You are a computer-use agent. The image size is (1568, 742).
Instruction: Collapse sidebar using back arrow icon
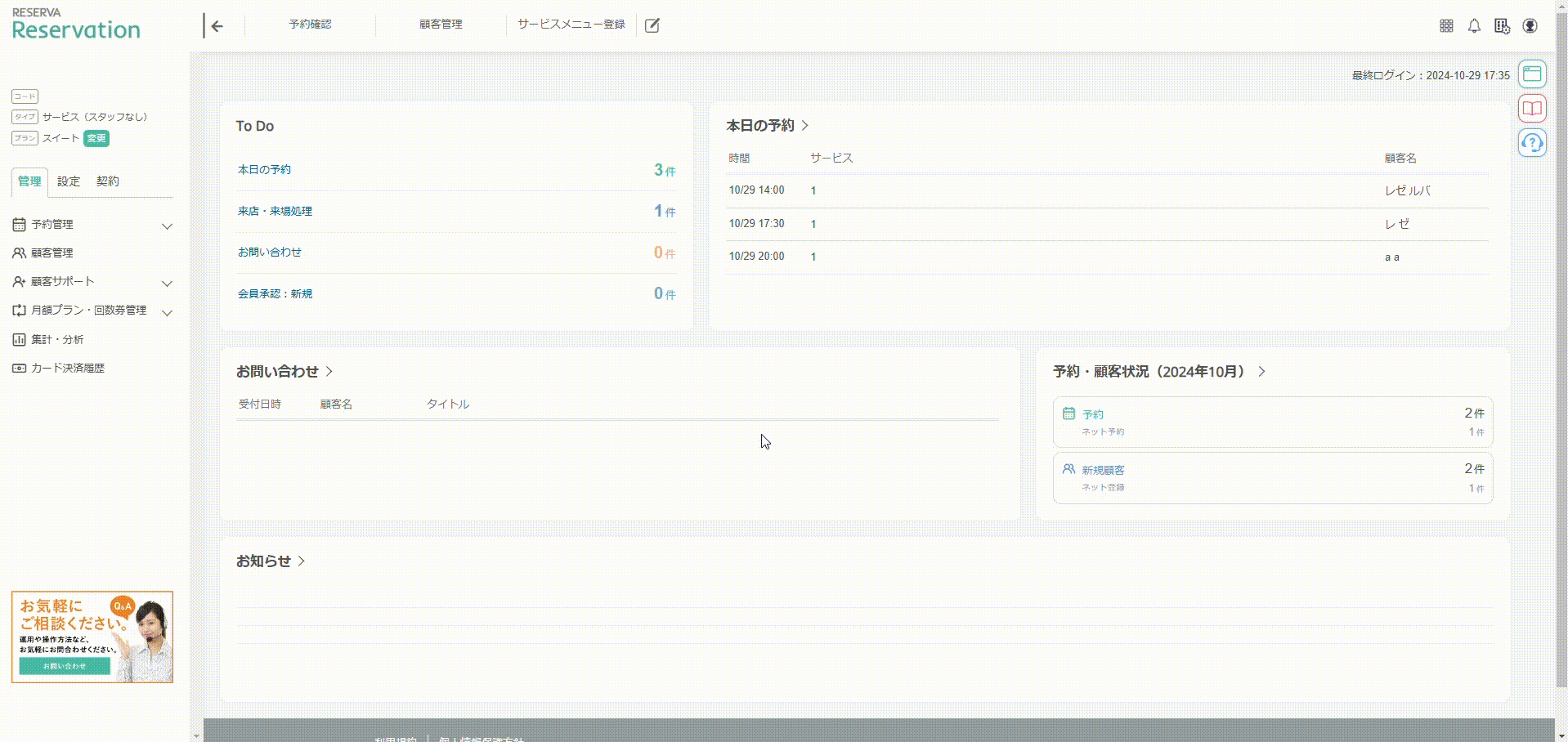pyautogui.click(x=217, y=26)
